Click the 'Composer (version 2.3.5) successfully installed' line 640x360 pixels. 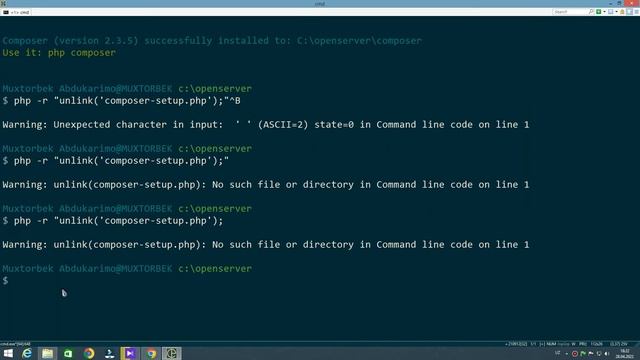pos(212,41)
